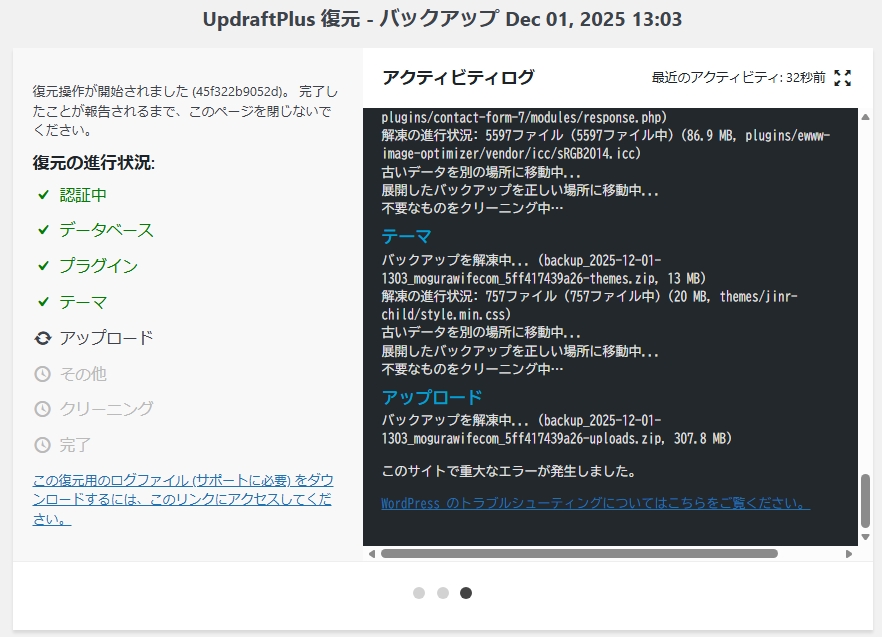Click the checkmark icon beside テーマ step
882x637 pixels.
(x=43, y=302)
